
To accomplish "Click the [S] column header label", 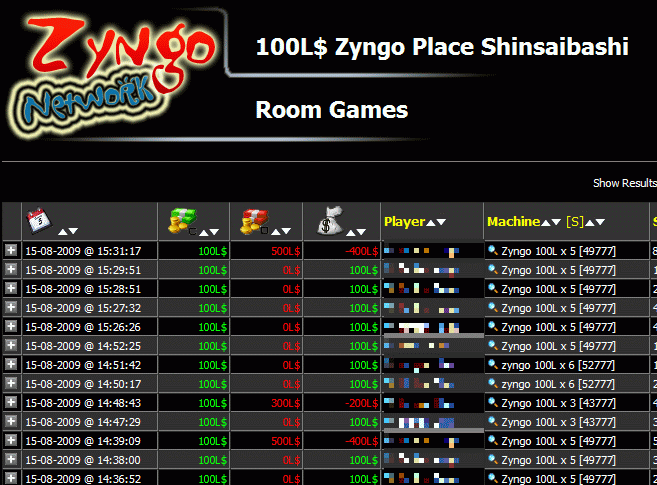I will tap(575, 221).
